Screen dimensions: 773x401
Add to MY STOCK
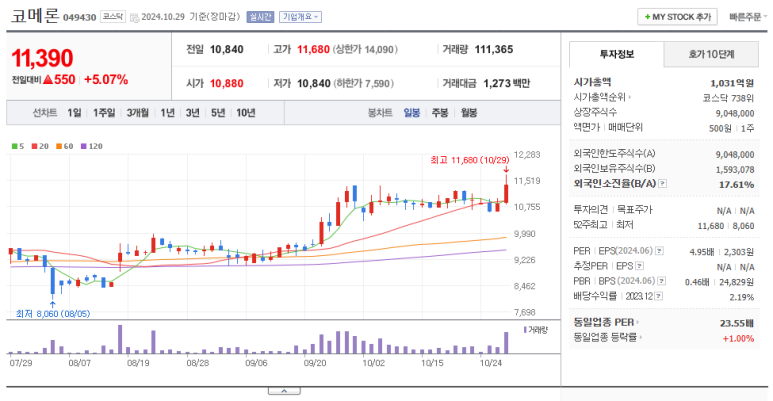[x=677, y=17]
